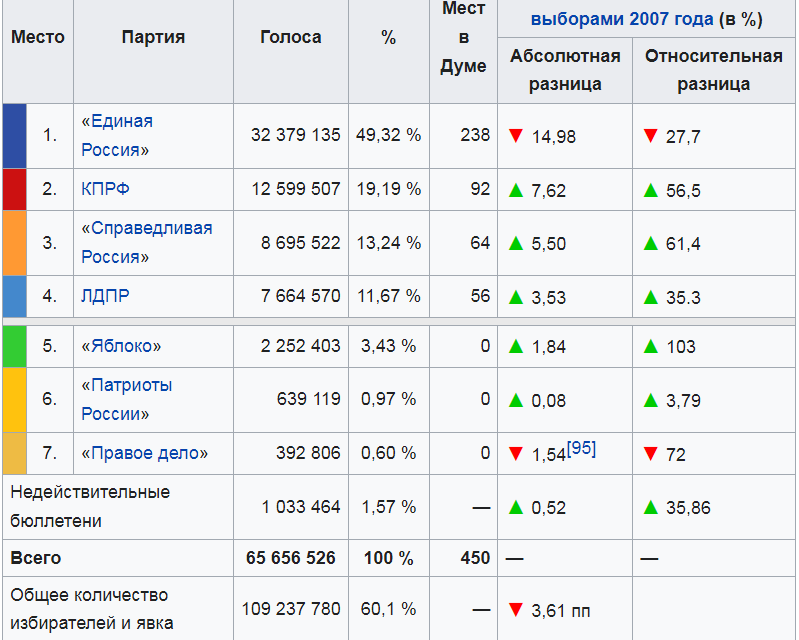Select vote count 392 806
This screenshot has width=799, height=640.
click(x=308, y=452)
